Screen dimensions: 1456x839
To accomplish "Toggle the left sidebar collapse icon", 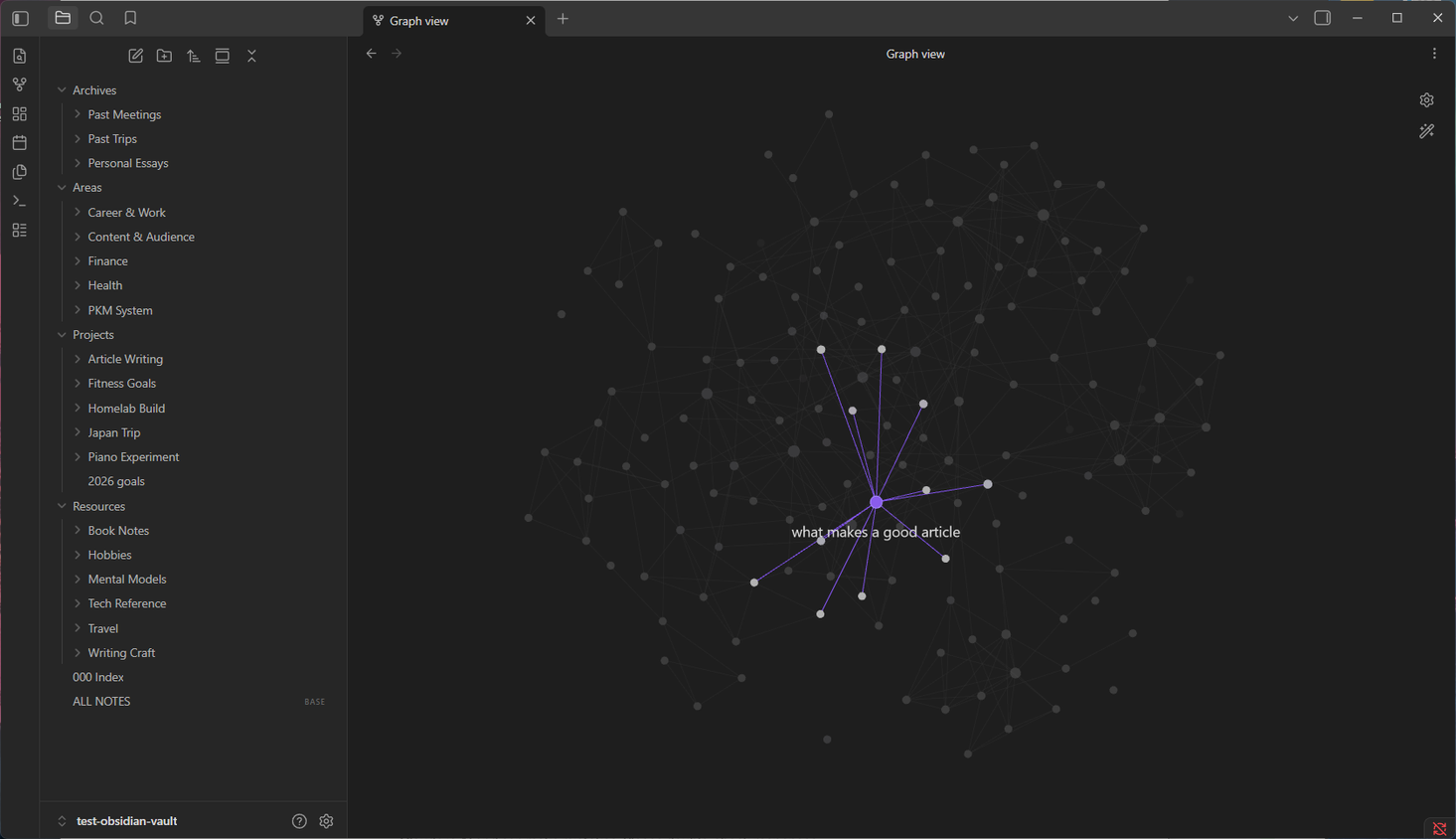I will tap(20, 18).
